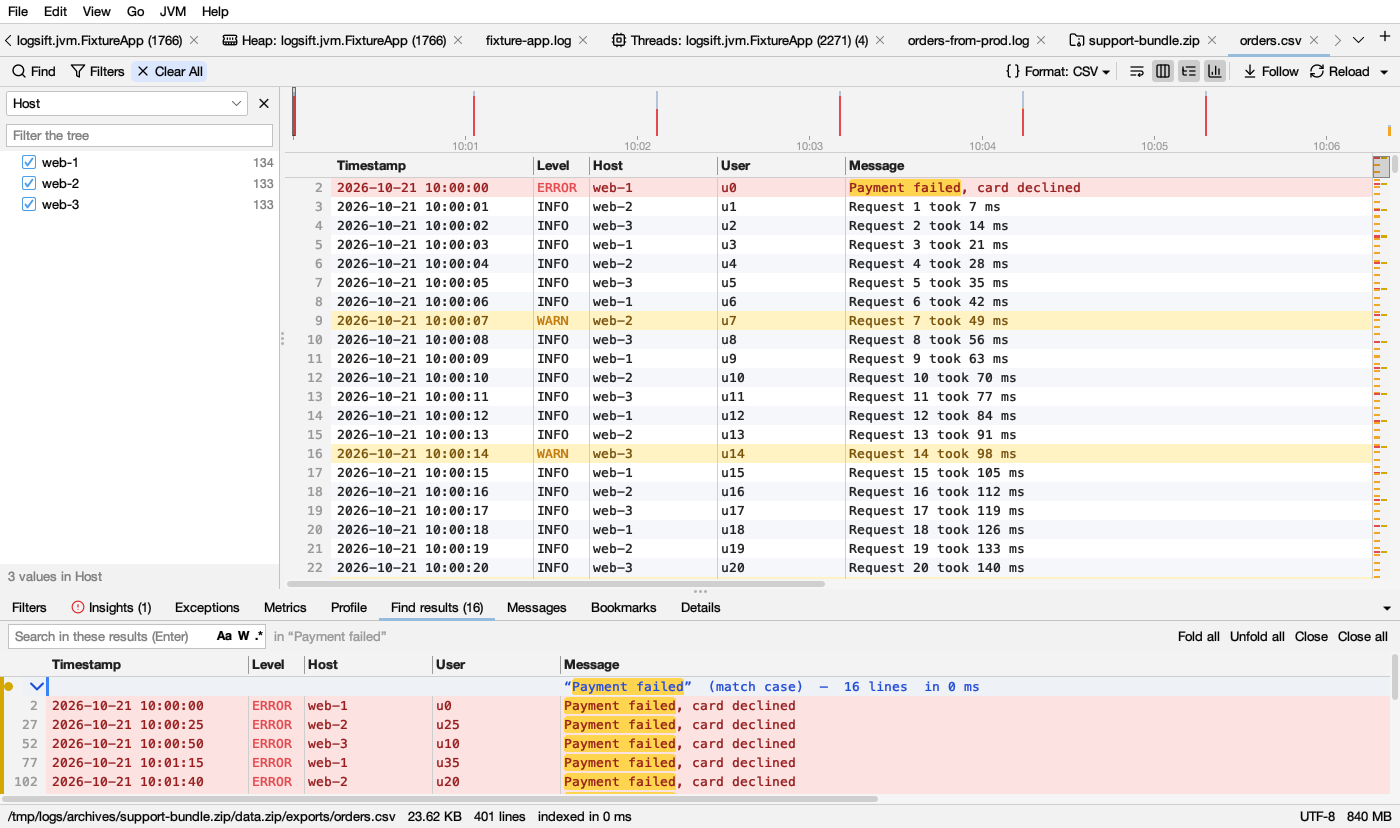Screen dimensions: 1400x828
Task: Open the Edit menu
Action: tap(56, 11)
